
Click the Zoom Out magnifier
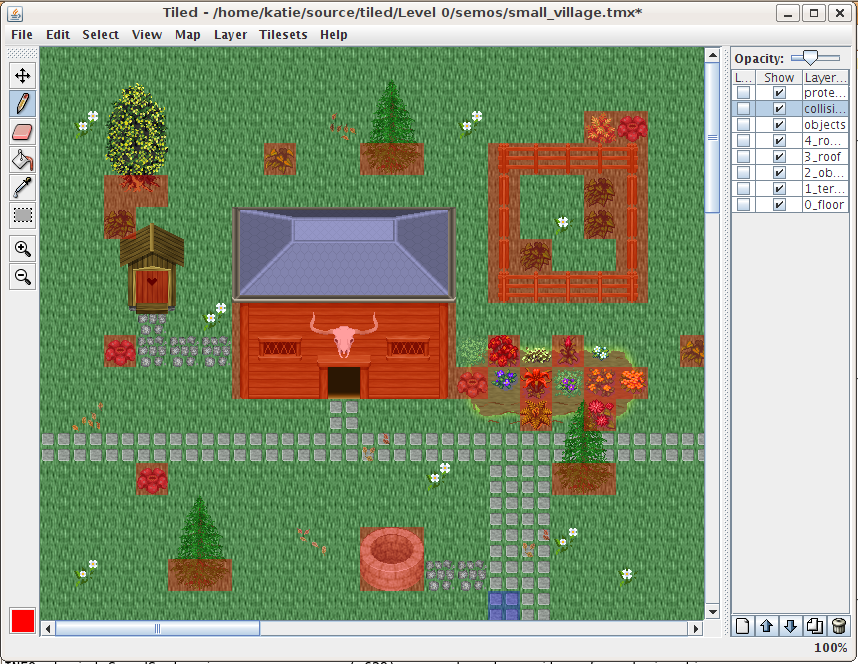[x=22, y=277]
